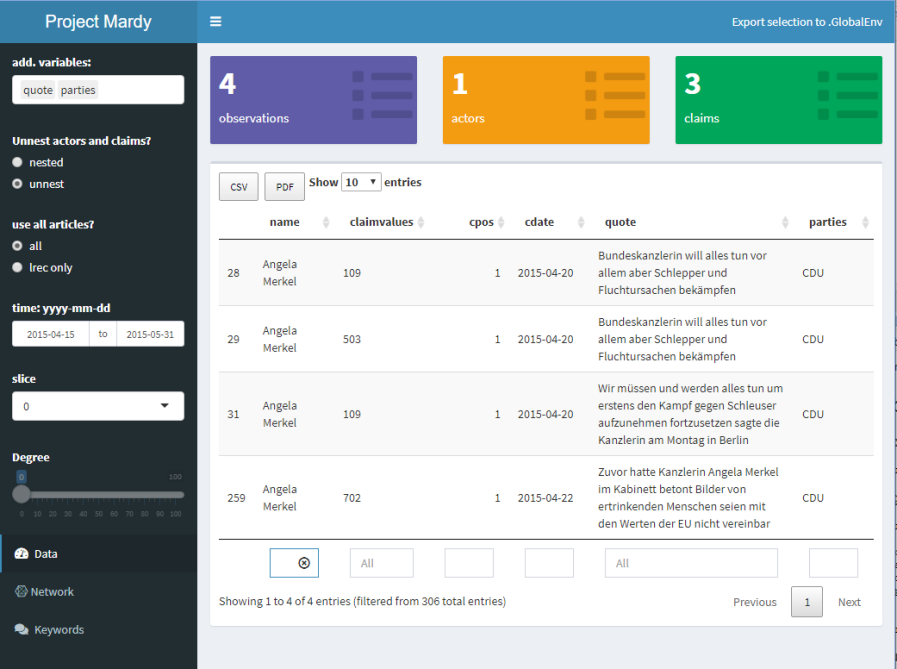Sort by quote column arrows
Image resolution: width=897 pixels, height=669 pixels.
coord(785,222)
